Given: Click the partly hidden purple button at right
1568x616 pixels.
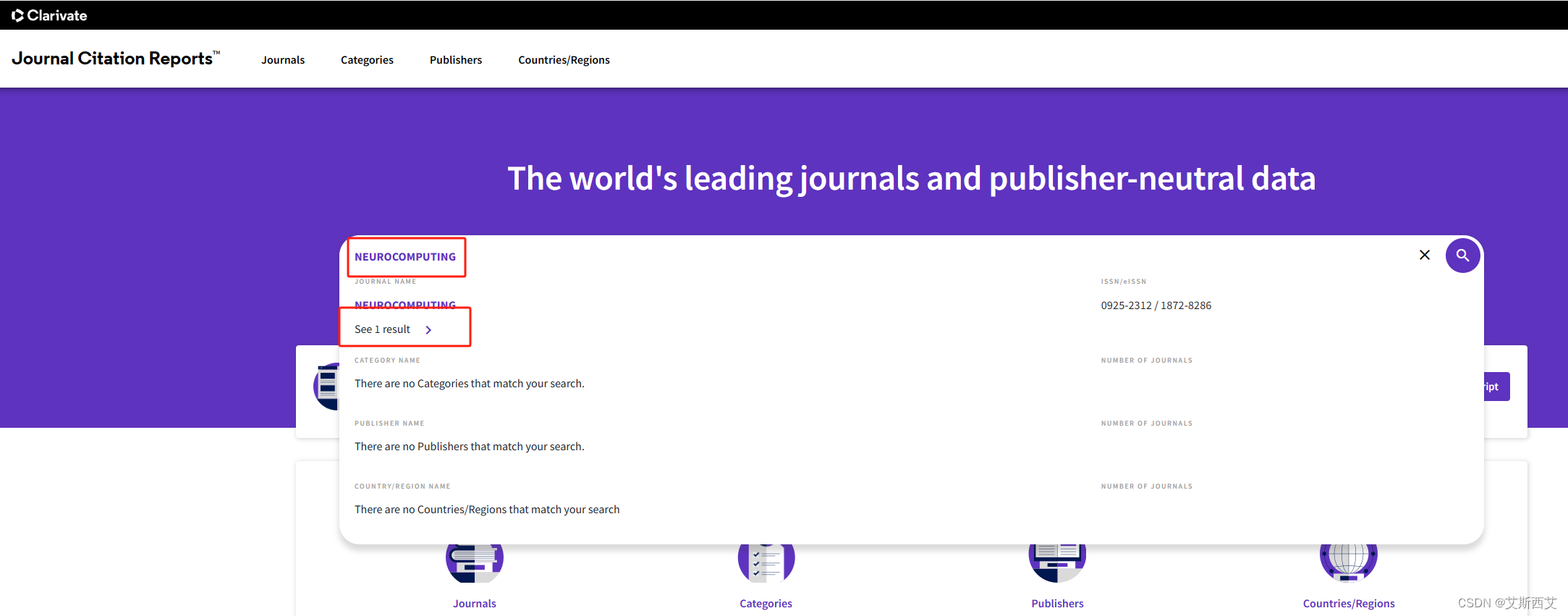Looking at the screenshot, I should 1496,387.
